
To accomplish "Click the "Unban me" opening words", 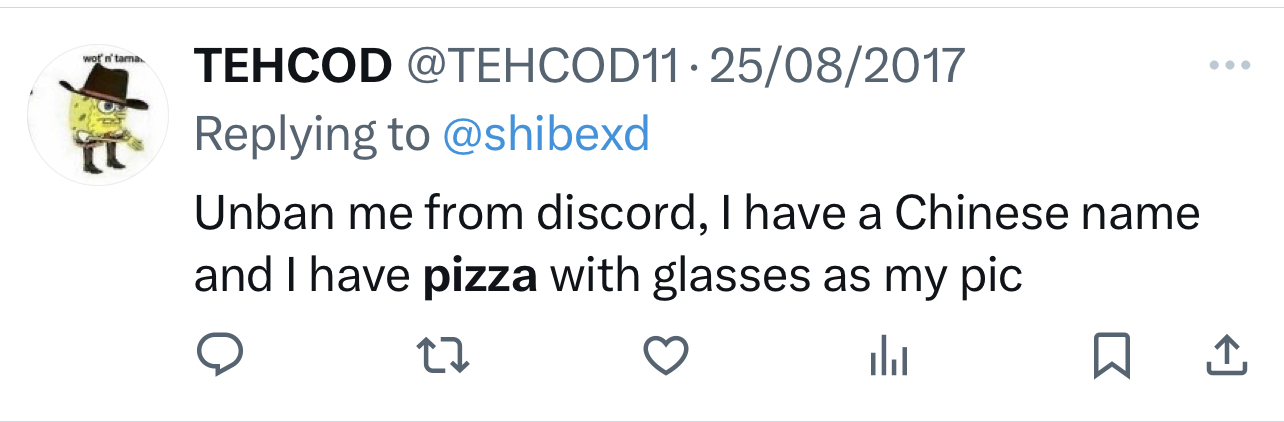I will pyautogui.click(x=283, y=213).
